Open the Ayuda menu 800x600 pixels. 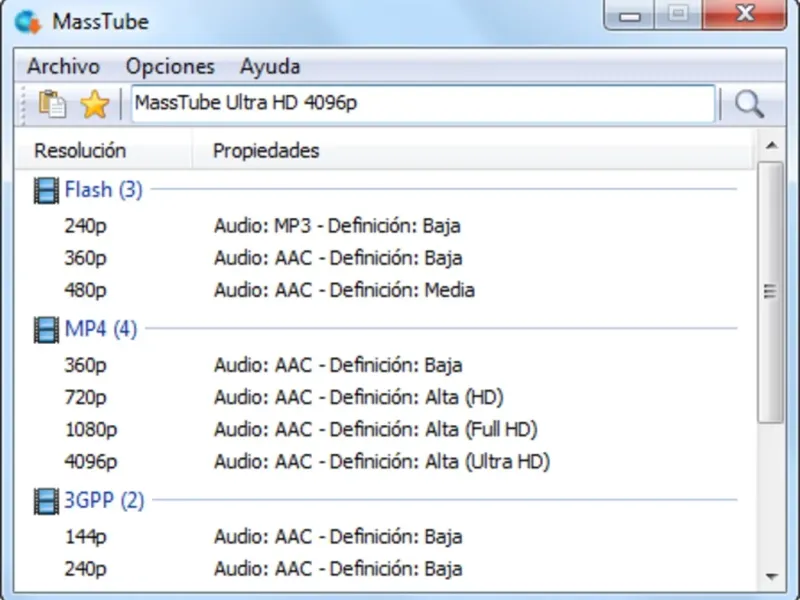click(270, 66)
